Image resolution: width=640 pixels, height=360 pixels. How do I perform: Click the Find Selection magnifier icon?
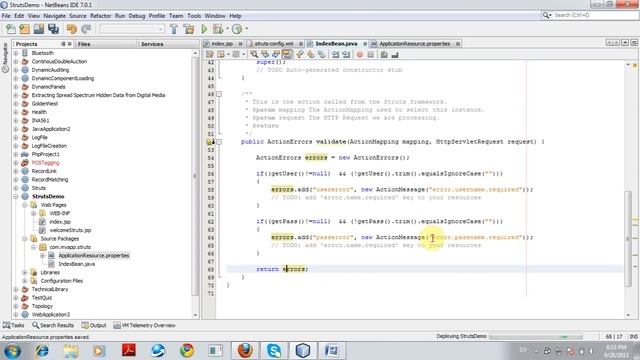coord(254,54)
